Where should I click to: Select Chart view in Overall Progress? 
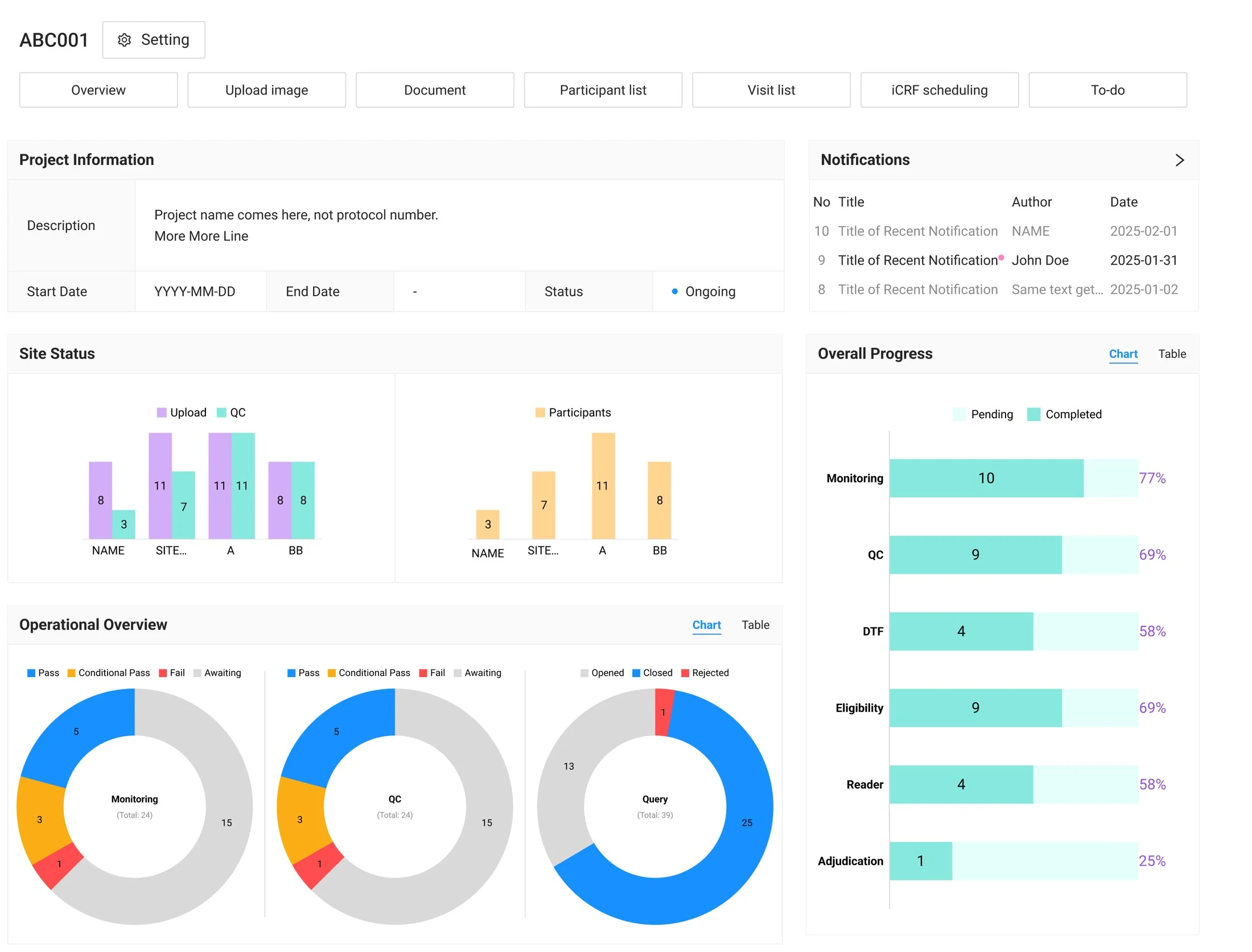click(1123, 354)
